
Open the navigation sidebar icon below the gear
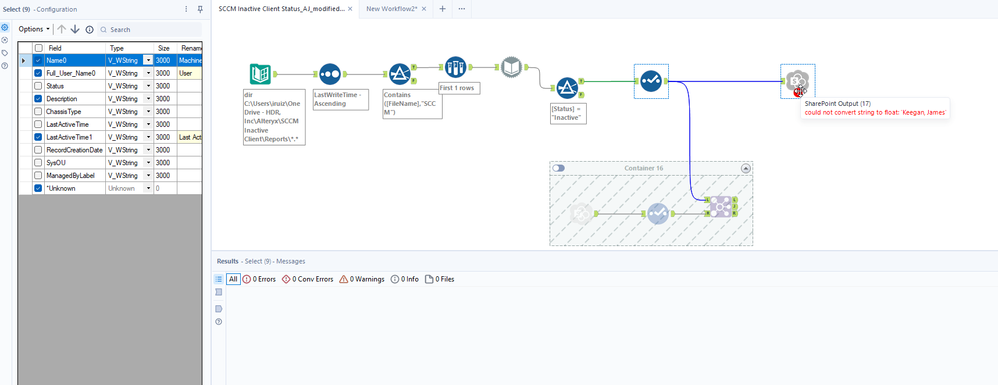(x=5, y=40)
